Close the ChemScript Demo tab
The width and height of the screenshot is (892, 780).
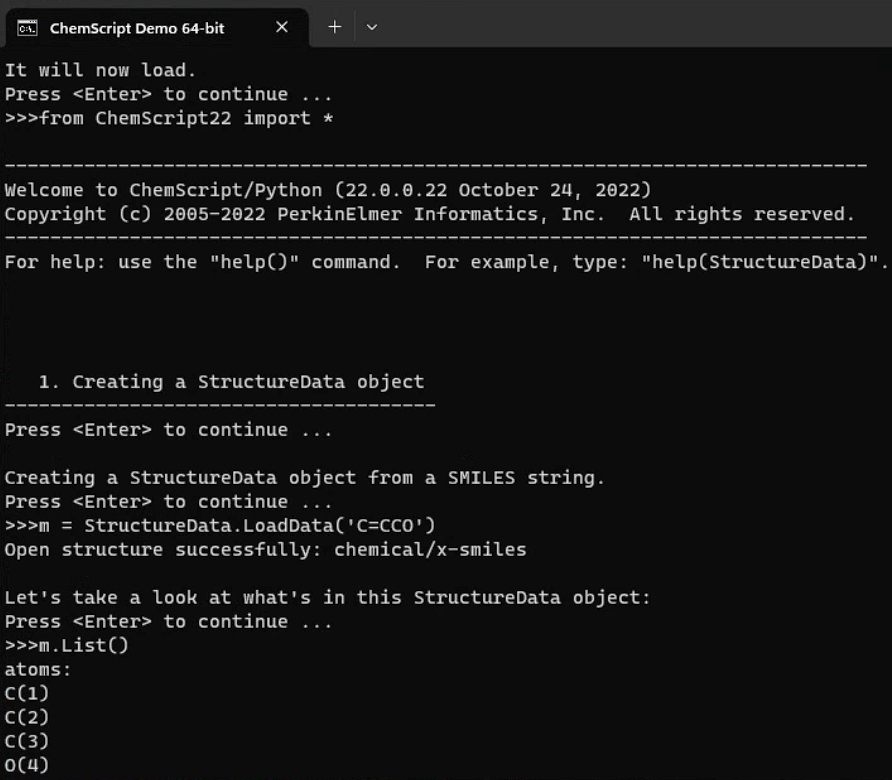[281, 27]
